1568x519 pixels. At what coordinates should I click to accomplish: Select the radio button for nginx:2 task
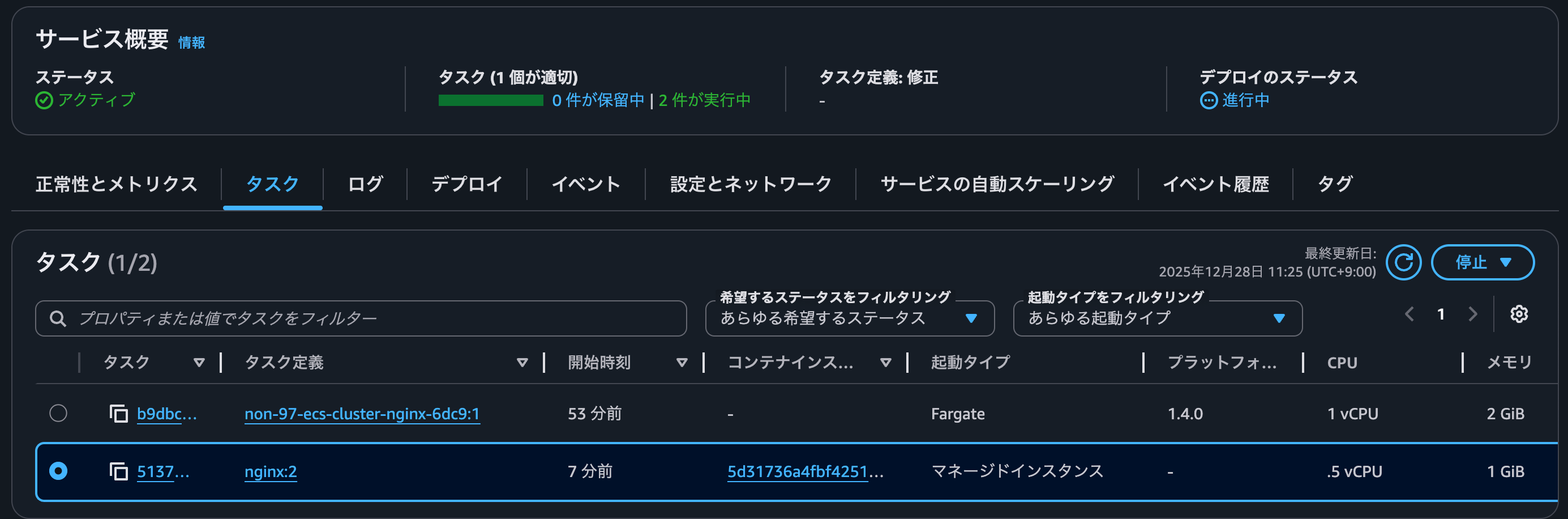coord(58,471)
